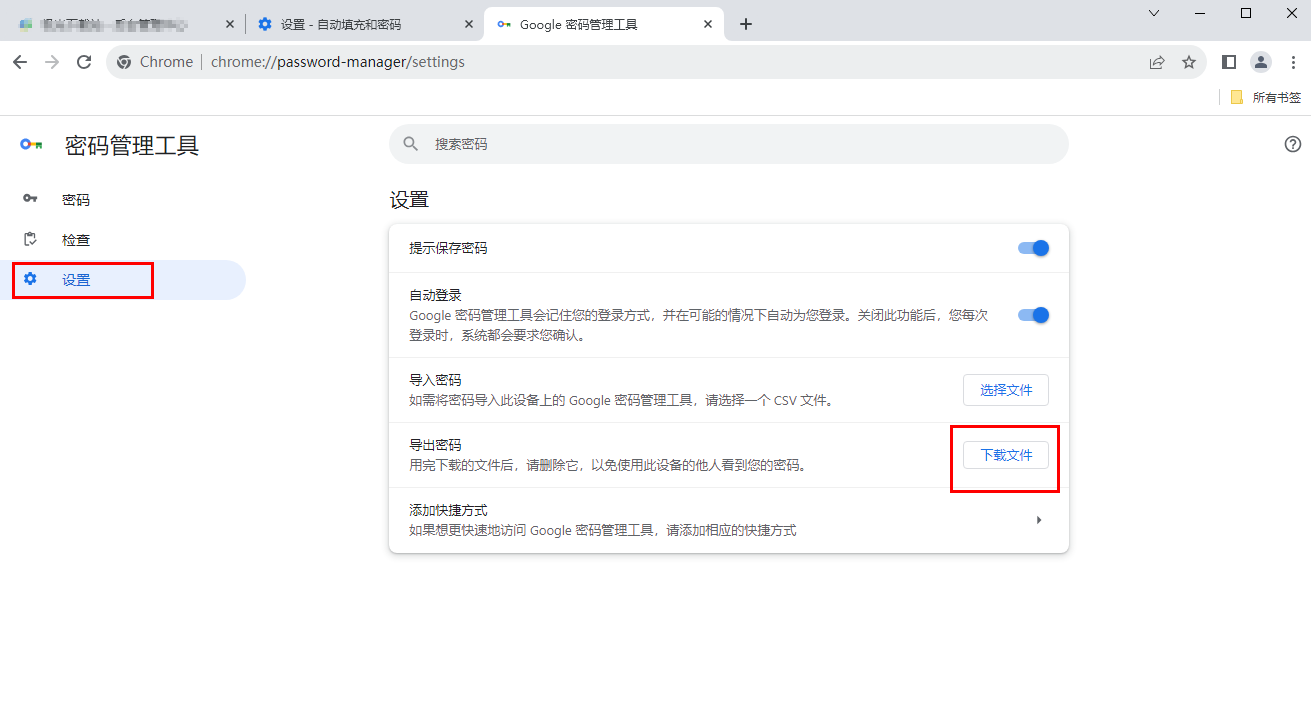
Task: Click the forward navigation arrow
Action: coord(52,62)
